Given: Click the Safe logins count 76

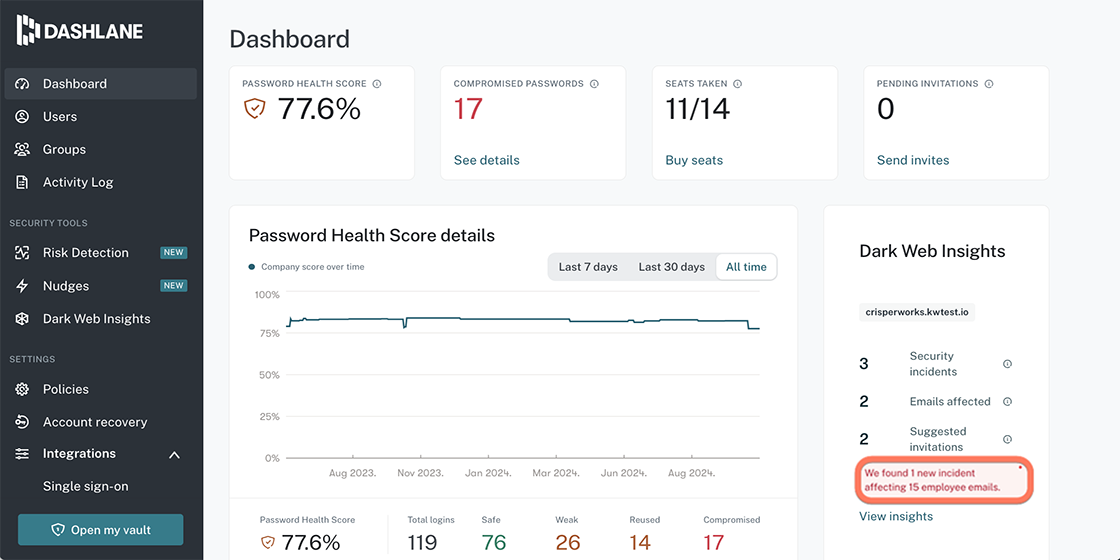Looking at the screenshot, I should tap(494, 543).
